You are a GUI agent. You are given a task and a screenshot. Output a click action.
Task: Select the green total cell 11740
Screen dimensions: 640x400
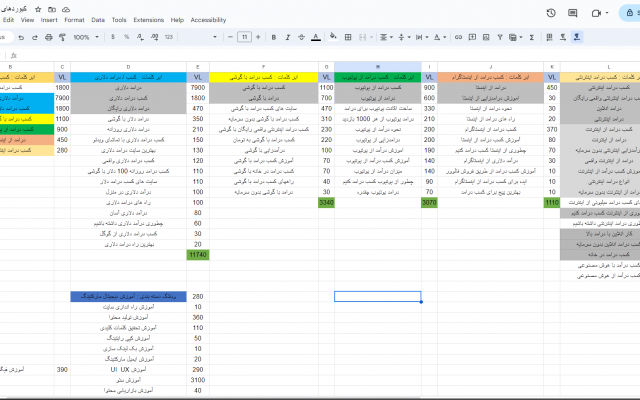pyautogui.click(x=198, y=255)
